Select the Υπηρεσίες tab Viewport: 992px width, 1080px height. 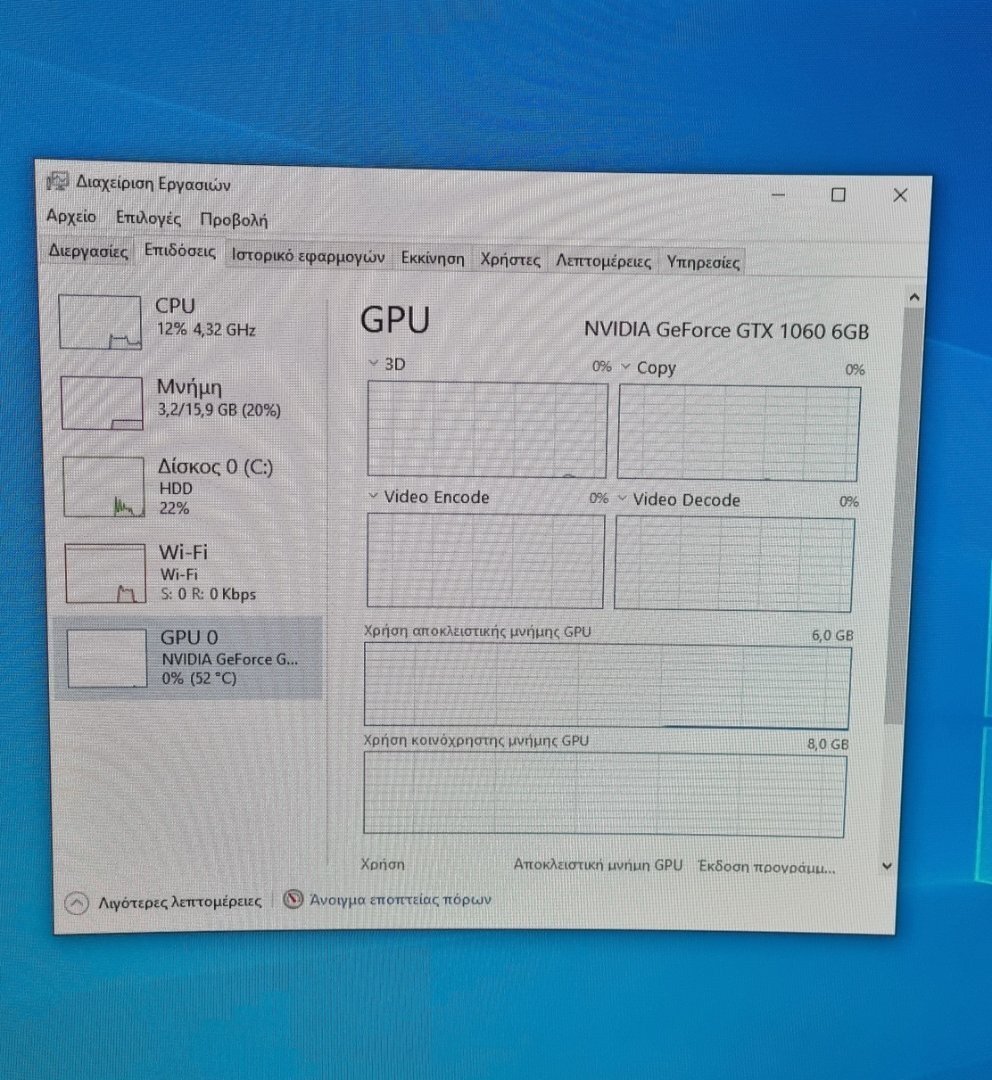[x=703, y=262]
